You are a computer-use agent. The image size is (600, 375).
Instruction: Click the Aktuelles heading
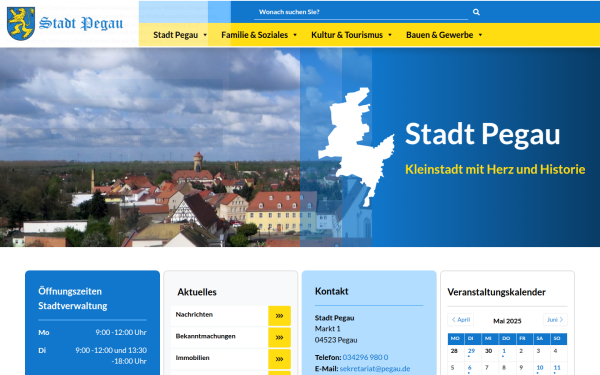coord(197,292)
